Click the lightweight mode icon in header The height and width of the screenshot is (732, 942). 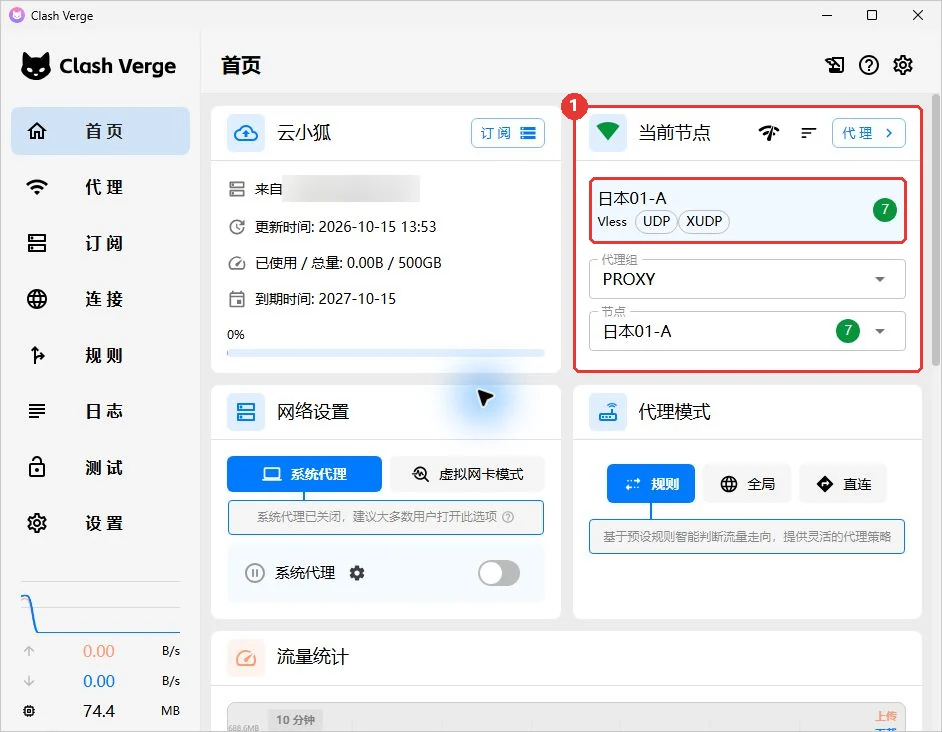(x=834, y=65)
